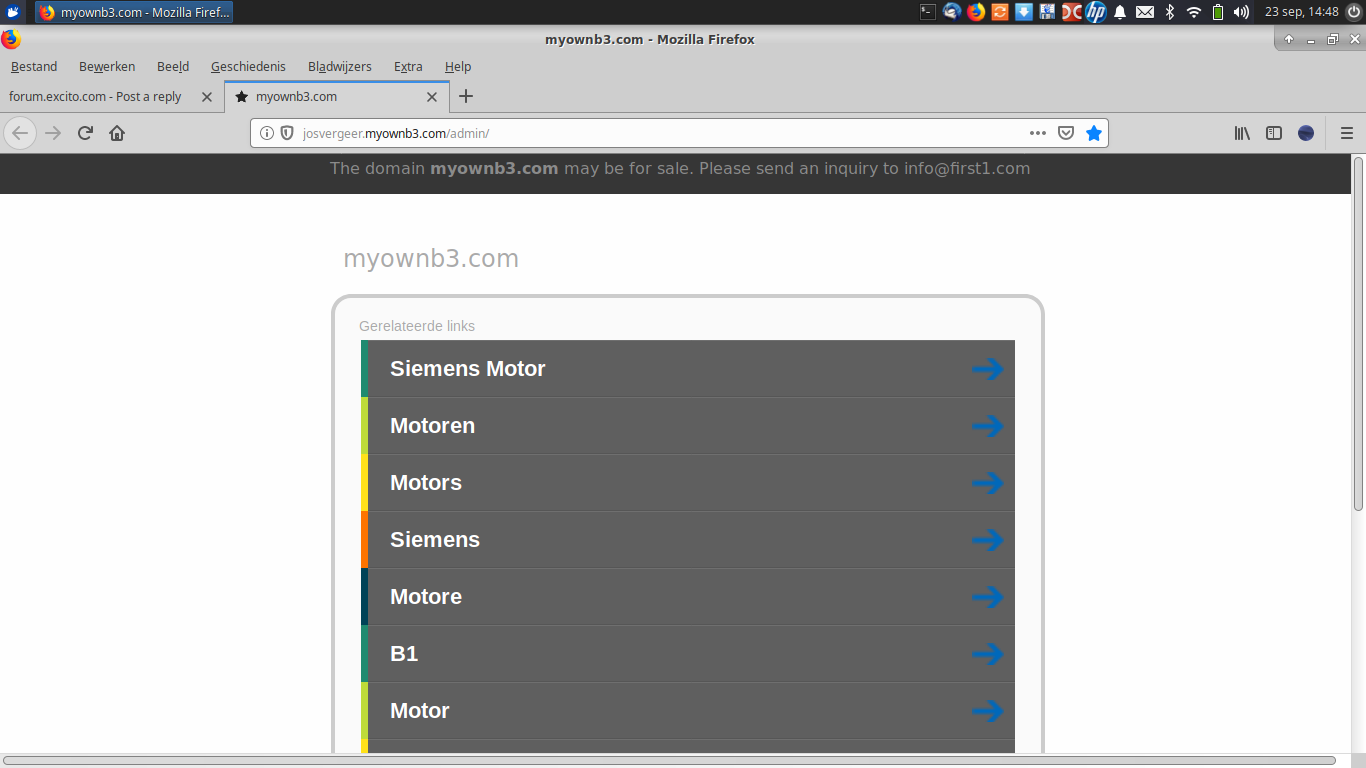Open the clock showing 23 sep, 14:48
The height and width of the screenshot is (768, 1366).
1301,12
